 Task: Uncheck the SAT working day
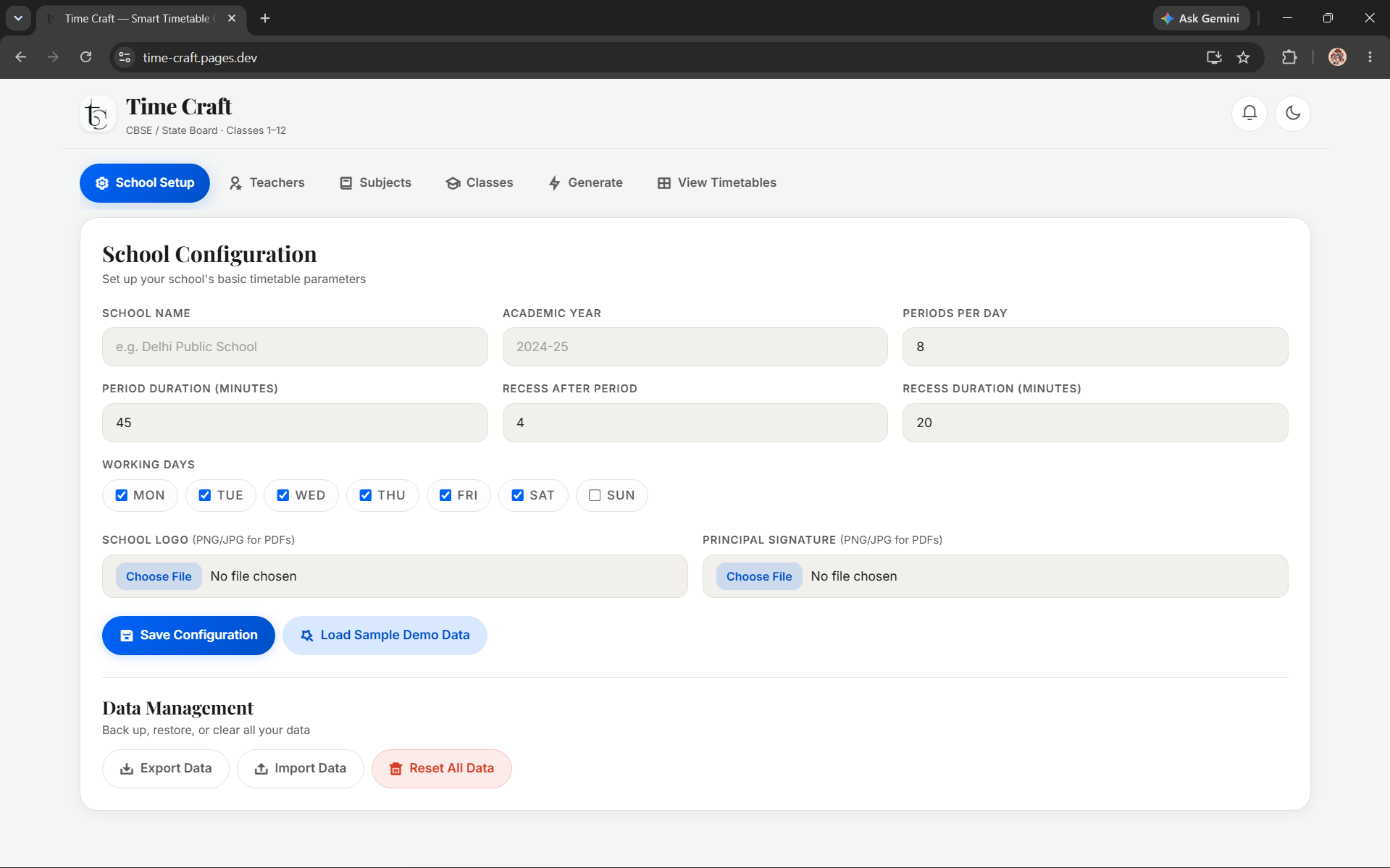518,495
